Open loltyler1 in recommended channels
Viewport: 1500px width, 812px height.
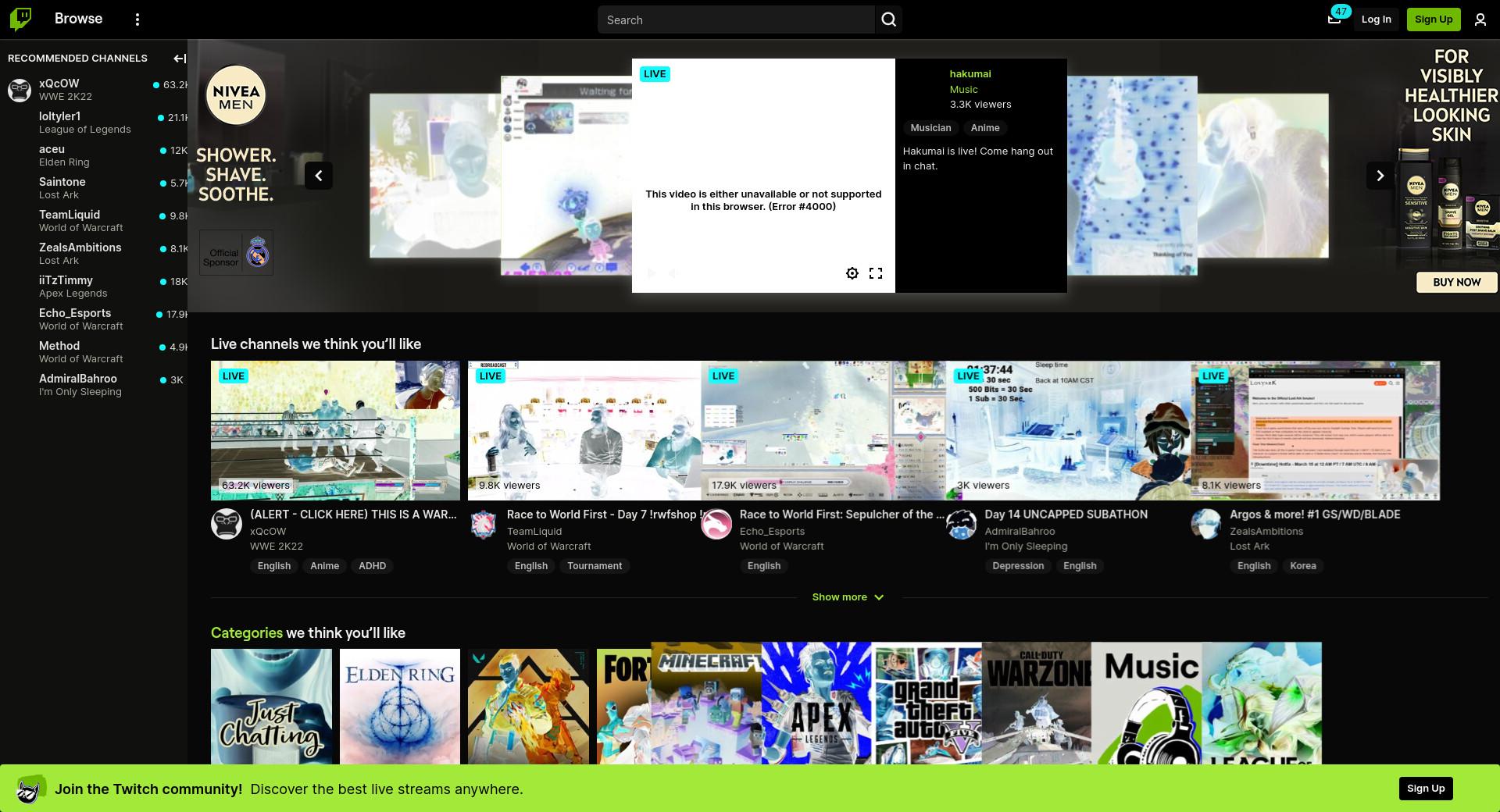(x=94, y=123)
